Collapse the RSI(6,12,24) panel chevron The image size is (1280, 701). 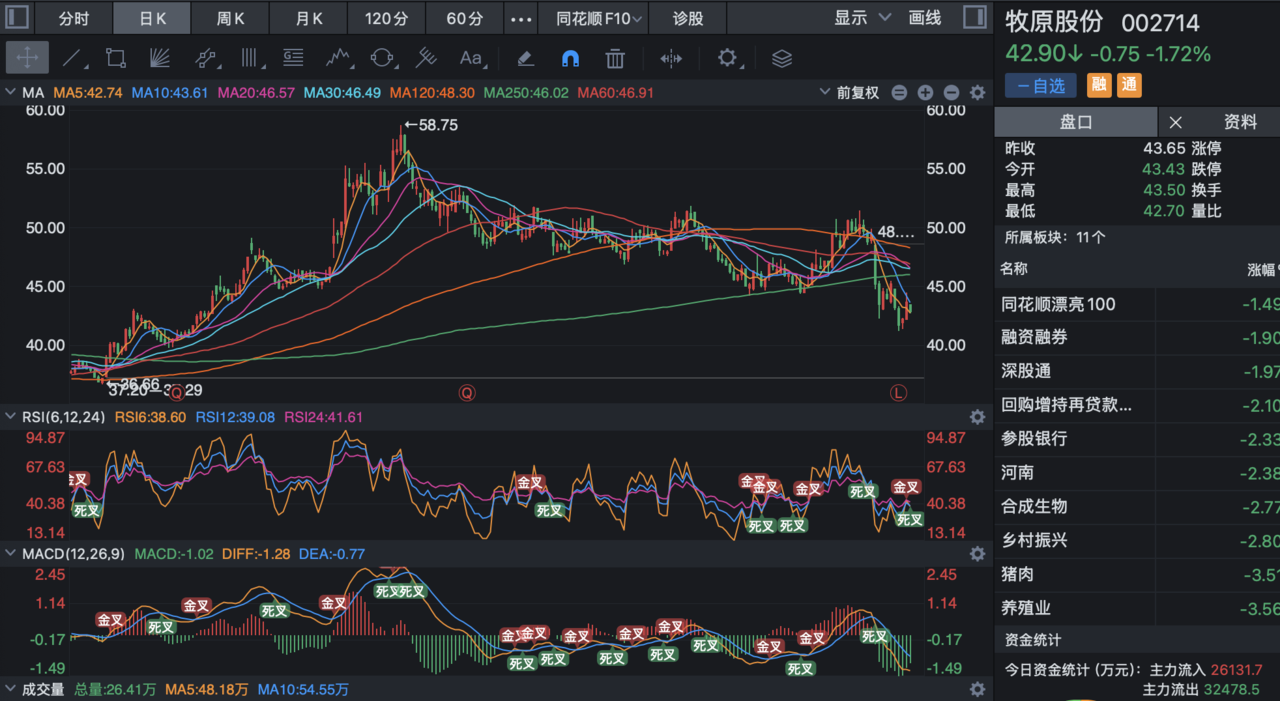pos(10,417)
